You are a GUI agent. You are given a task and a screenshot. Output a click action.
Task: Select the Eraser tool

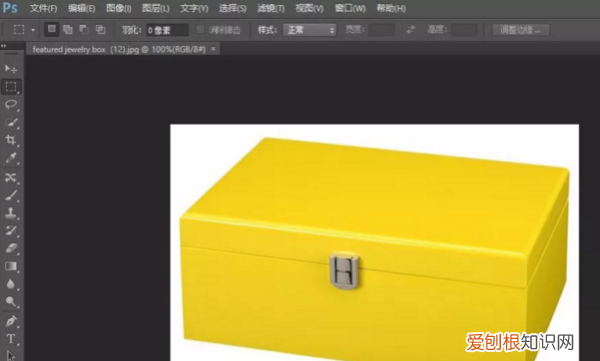point(11,248)
